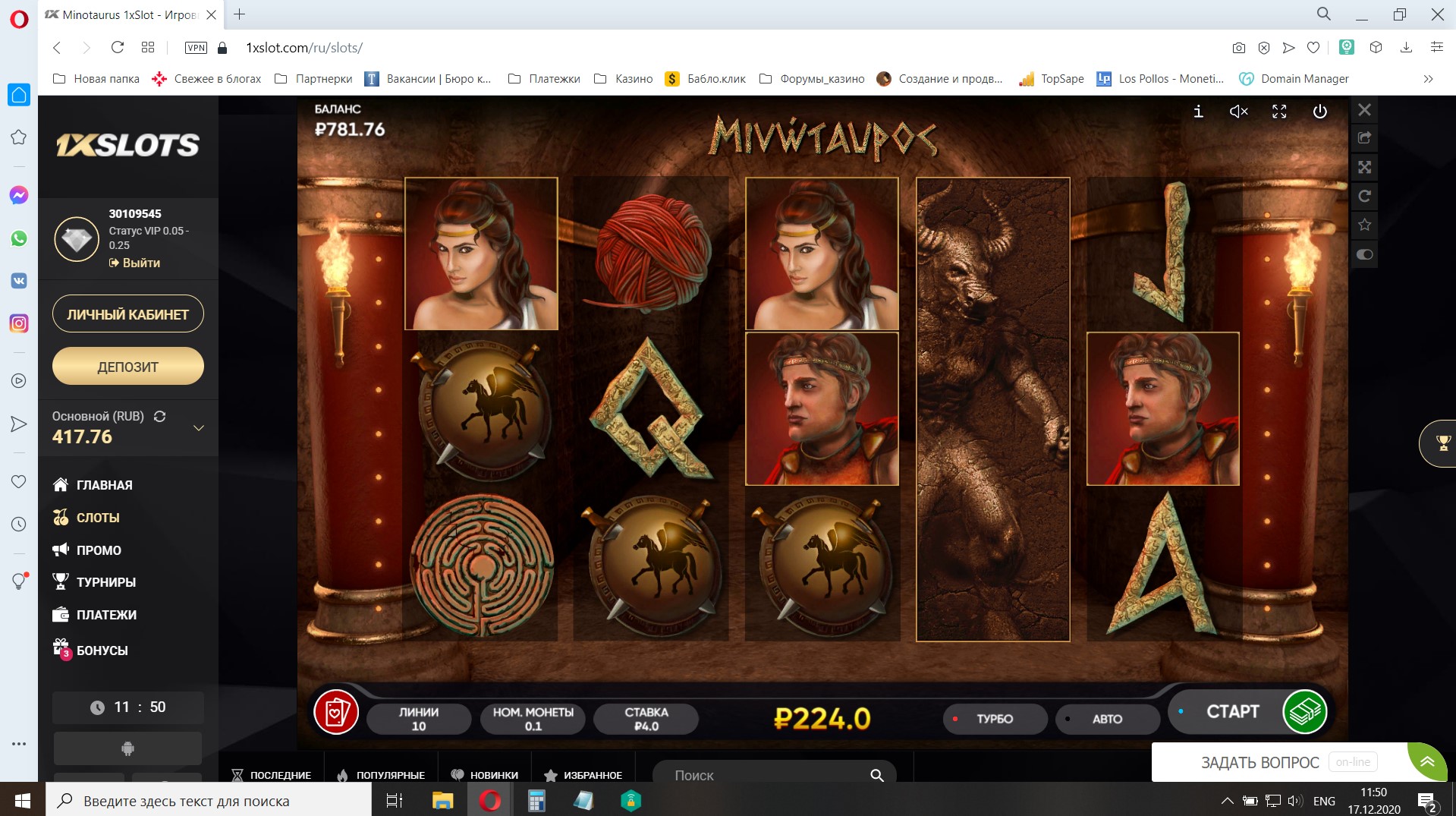Open Instagram in Opera sidebar
The width and height of the screenshot is (1456, 816).
coord(19,323)
